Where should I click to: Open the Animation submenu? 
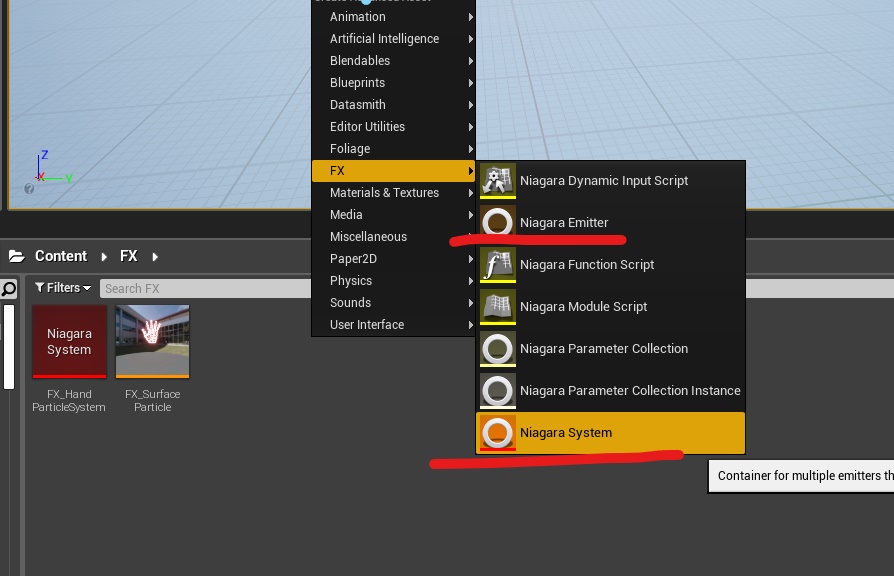tap(393, 17)
